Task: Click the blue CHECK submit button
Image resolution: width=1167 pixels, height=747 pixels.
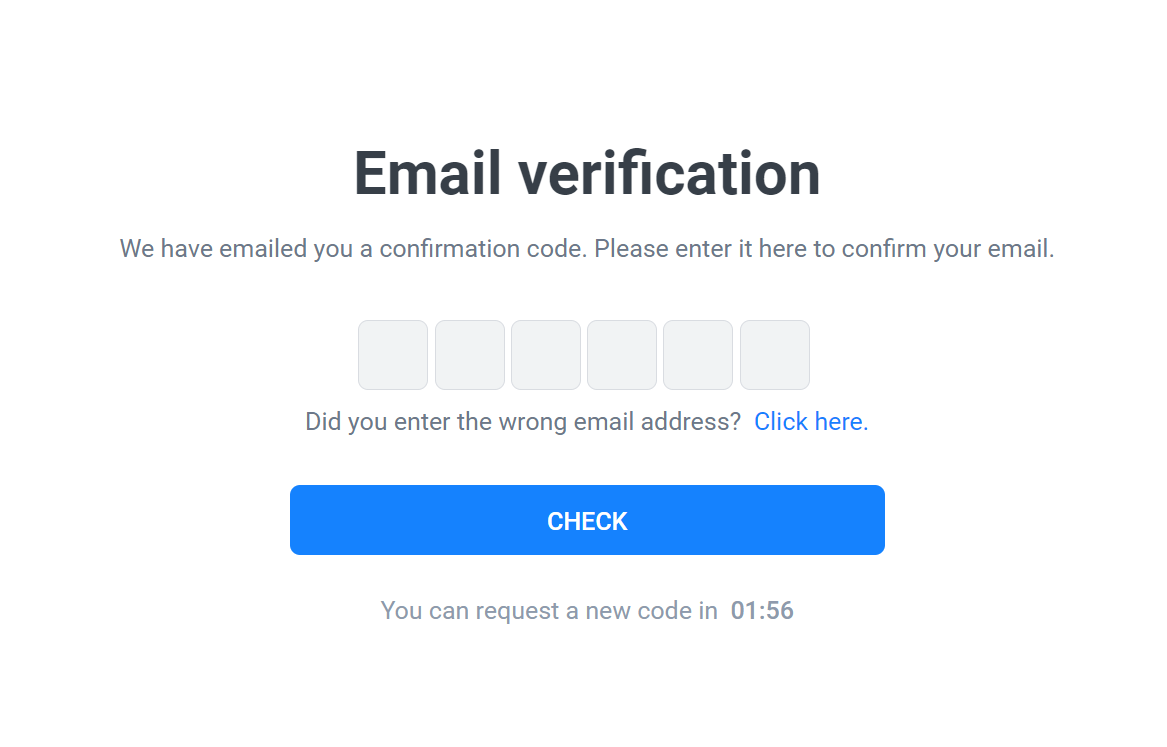Action: (x=587, y=520)
